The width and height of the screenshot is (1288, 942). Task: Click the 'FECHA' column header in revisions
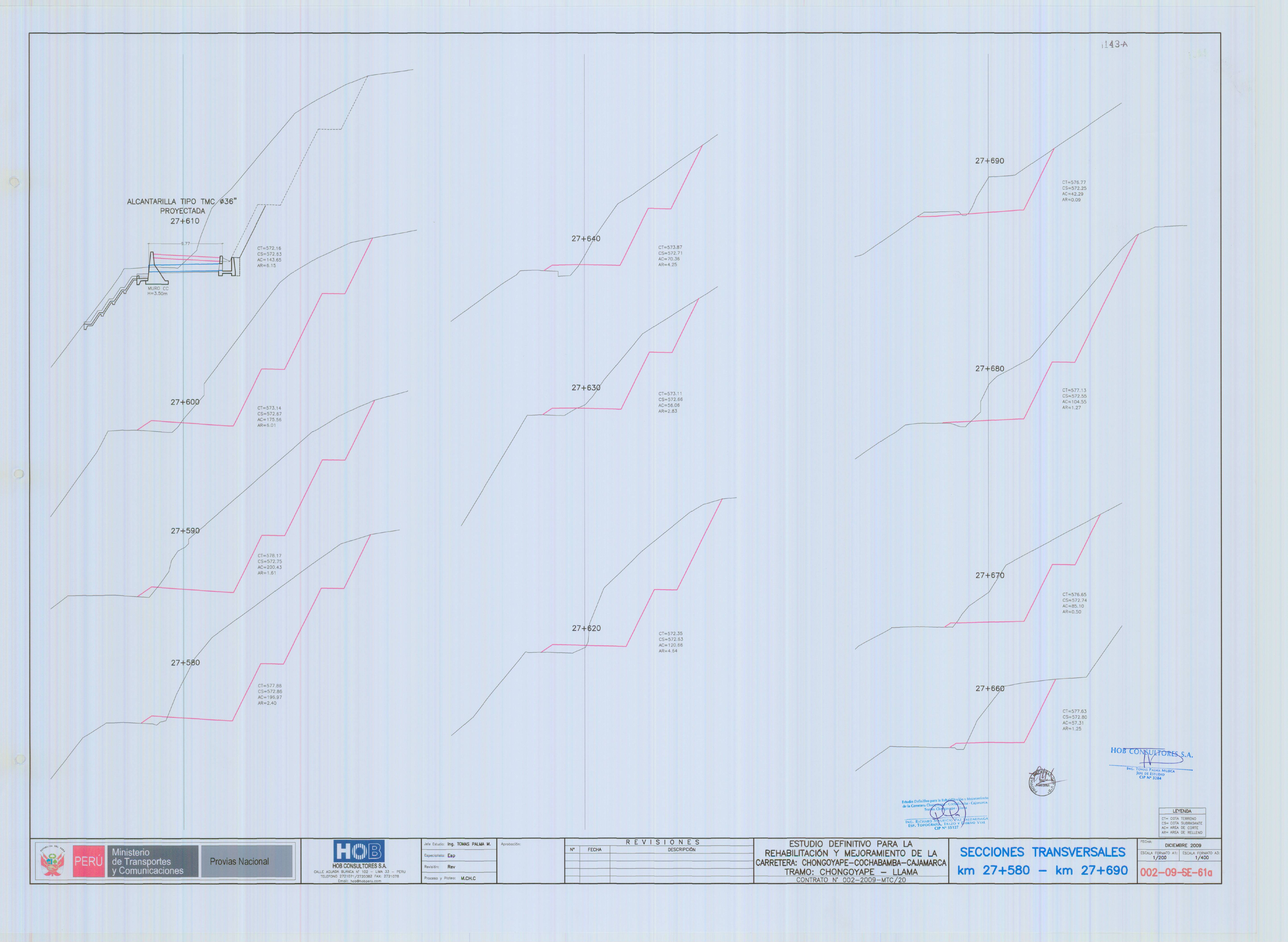point(595,850)
